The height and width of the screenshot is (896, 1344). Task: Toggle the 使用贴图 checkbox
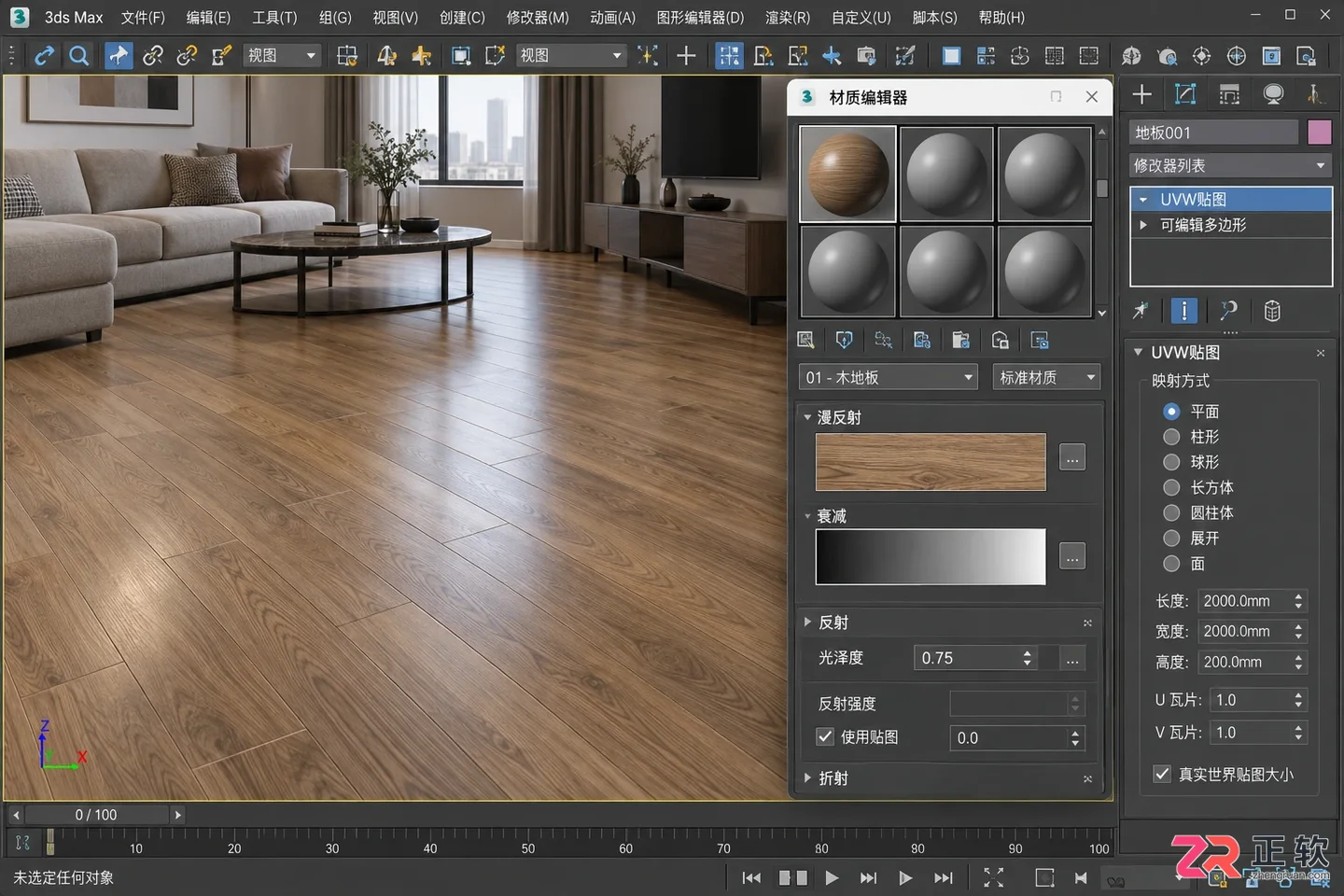pos(825,736)
